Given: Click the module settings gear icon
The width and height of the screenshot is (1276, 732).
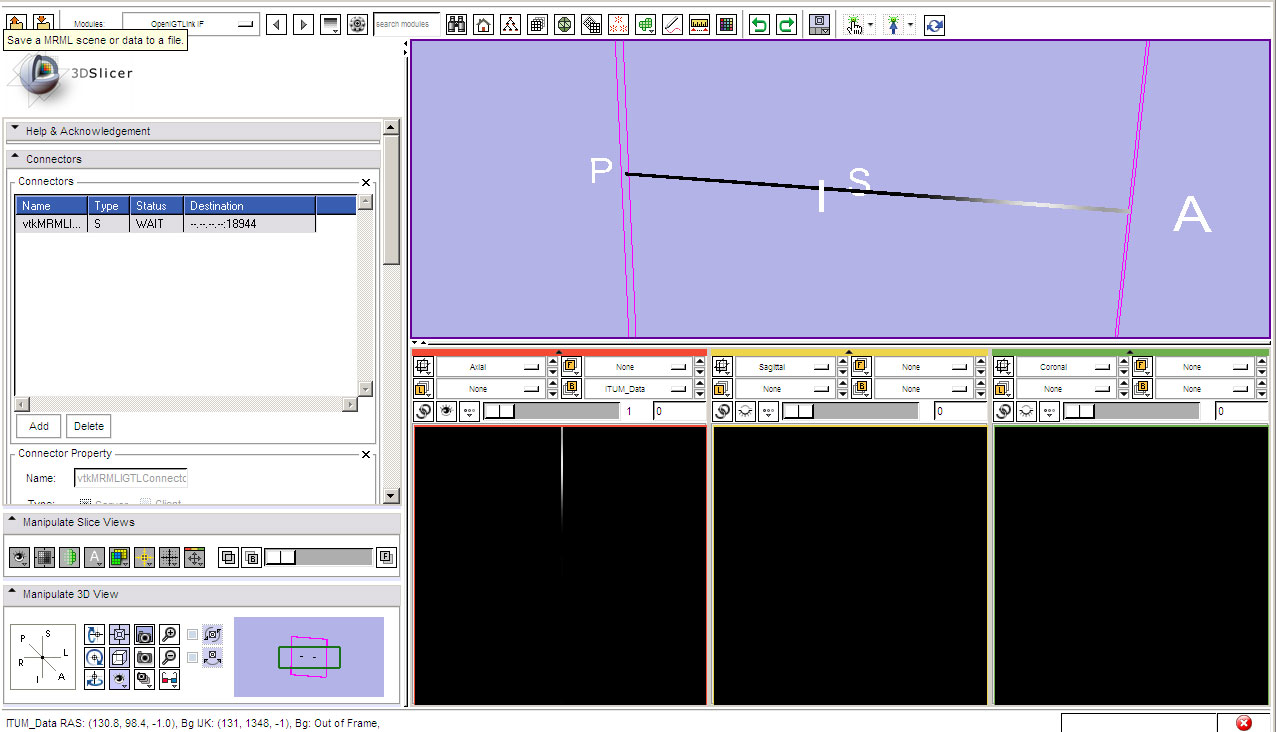Looking at the screenshot, I should [x=357, y=25].
